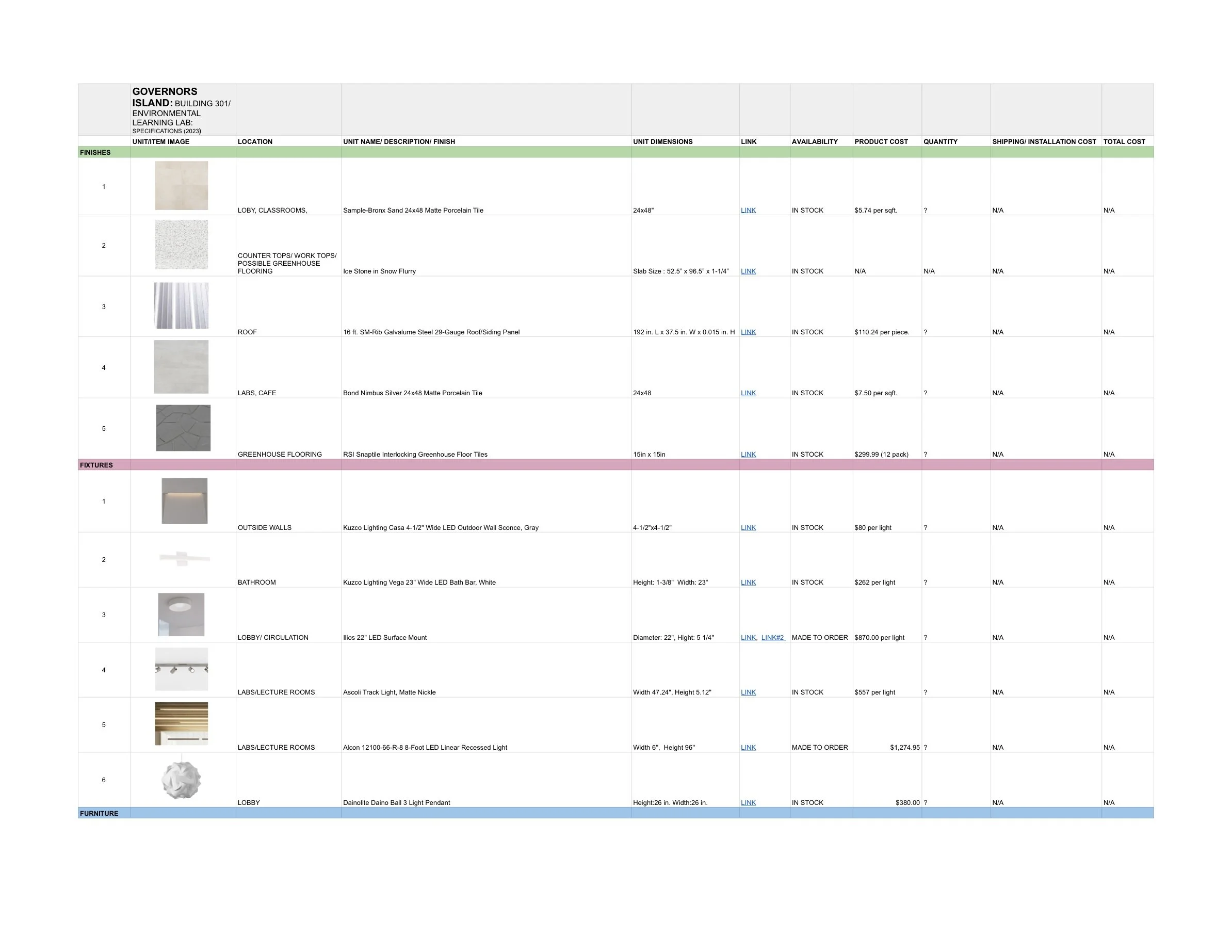The width and height of the screenshot is (1232, 952).
Task: Click the PRODUCT COST column header
Action: point(881,142)
